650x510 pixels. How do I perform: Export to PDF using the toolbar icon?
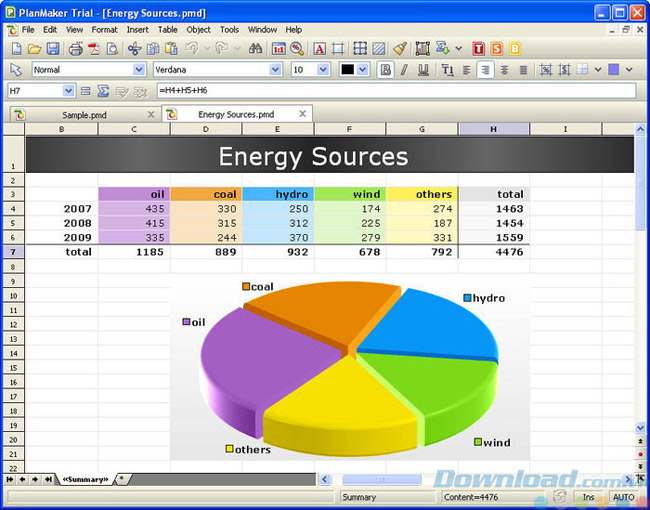[93, 48]
